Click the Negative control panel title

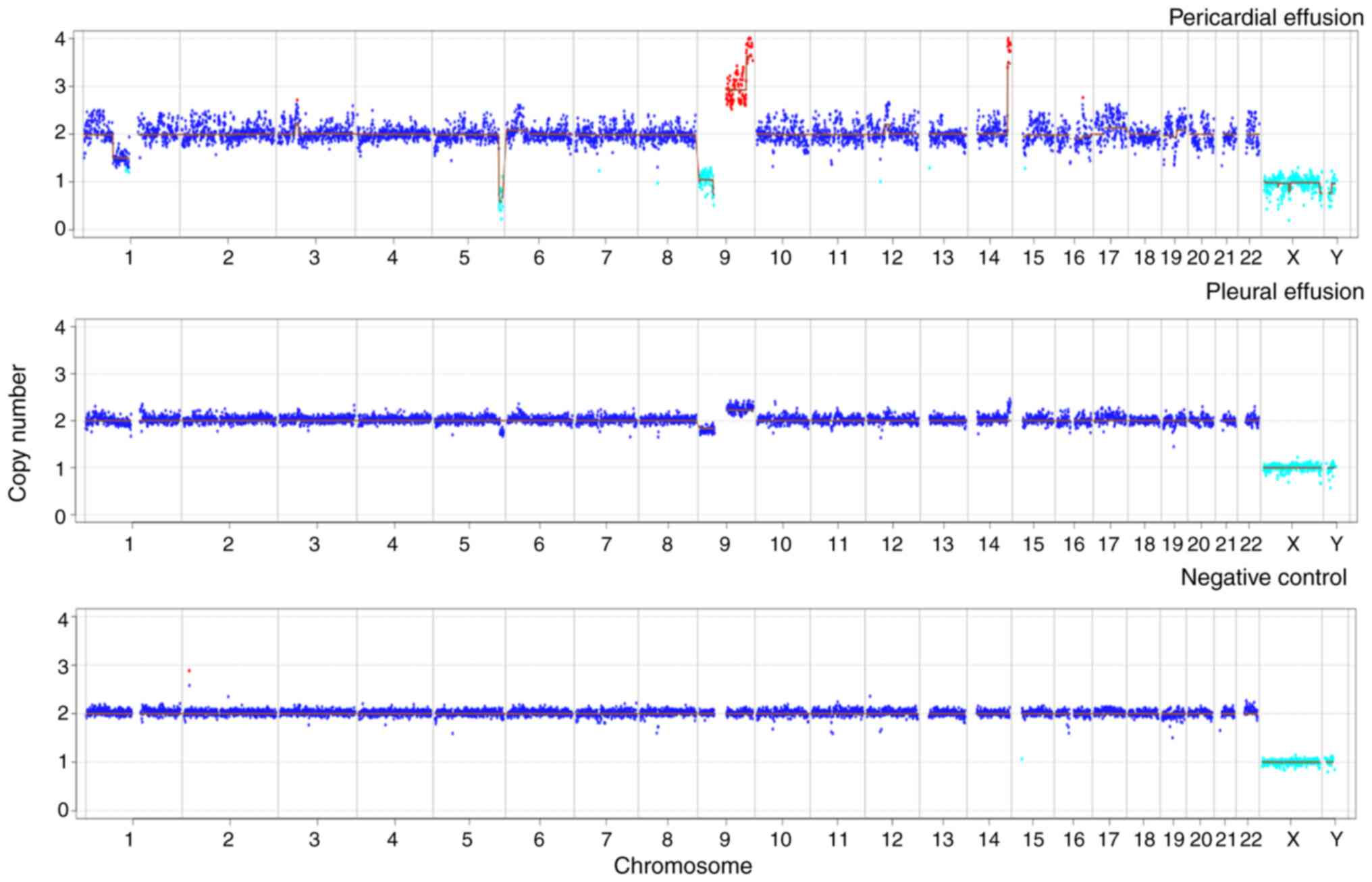coord(1263,577)
